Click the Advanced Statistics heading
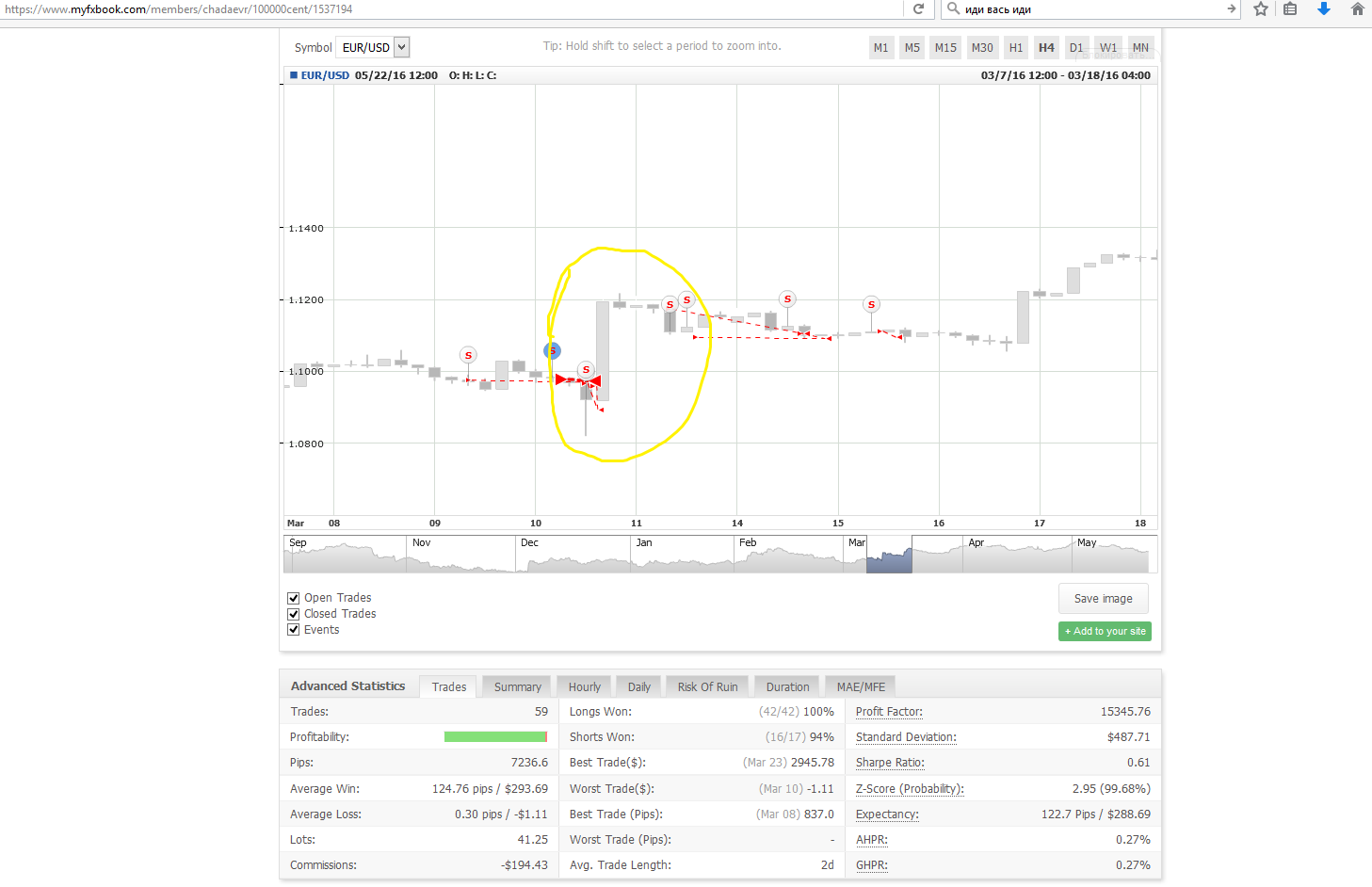 click(347, 686)
